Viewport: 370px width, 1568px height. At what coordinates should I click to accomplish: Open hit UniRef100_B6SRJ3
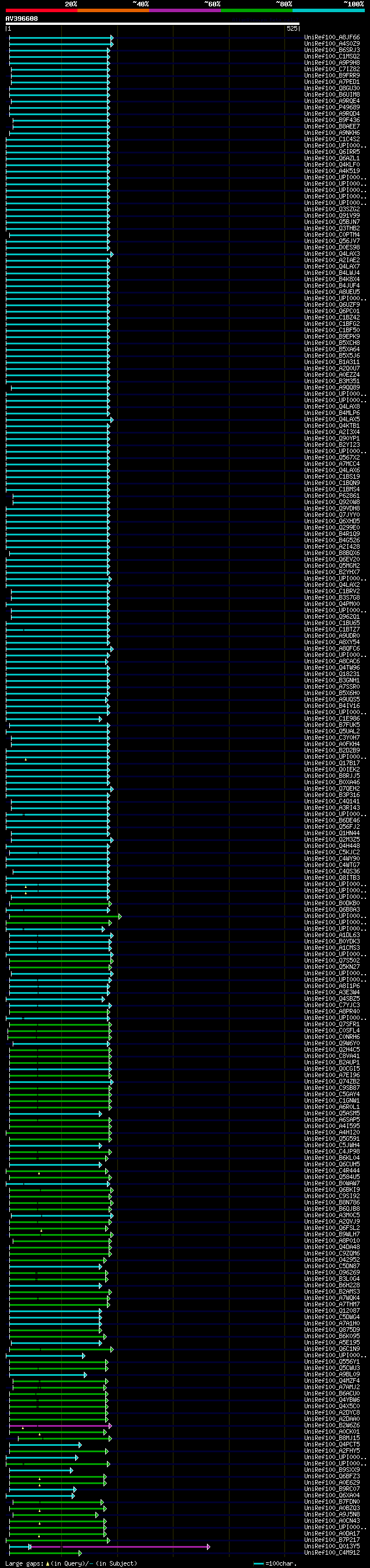[332, 50]
